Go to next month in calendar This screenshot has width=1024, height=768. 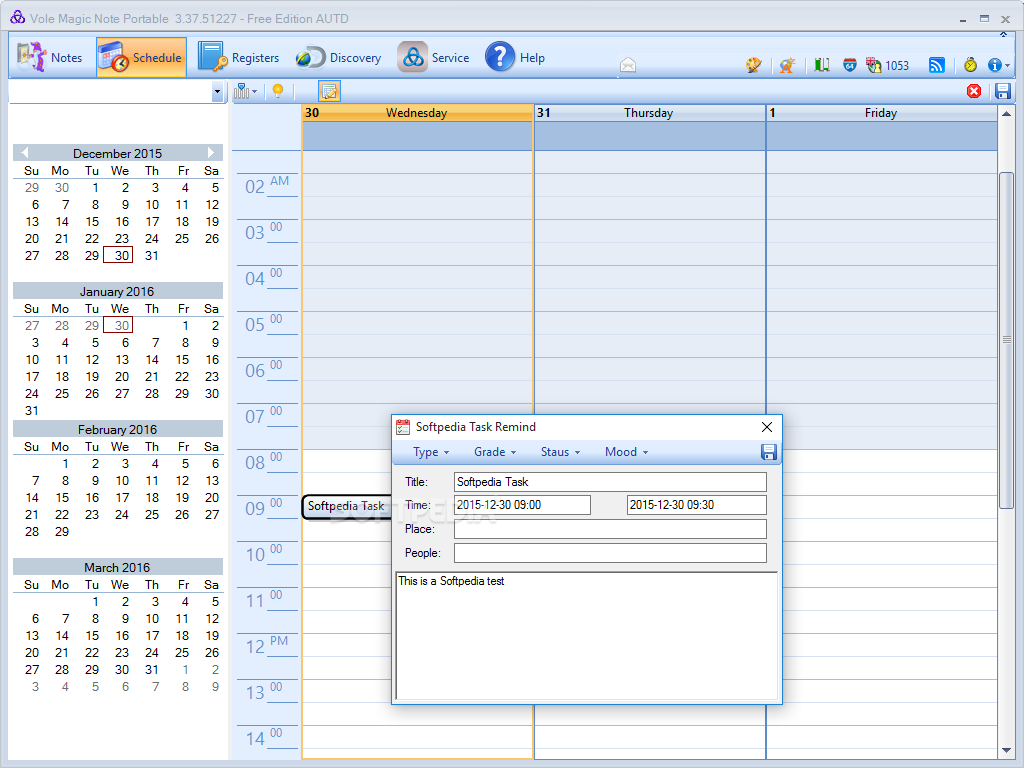[210, 153]
